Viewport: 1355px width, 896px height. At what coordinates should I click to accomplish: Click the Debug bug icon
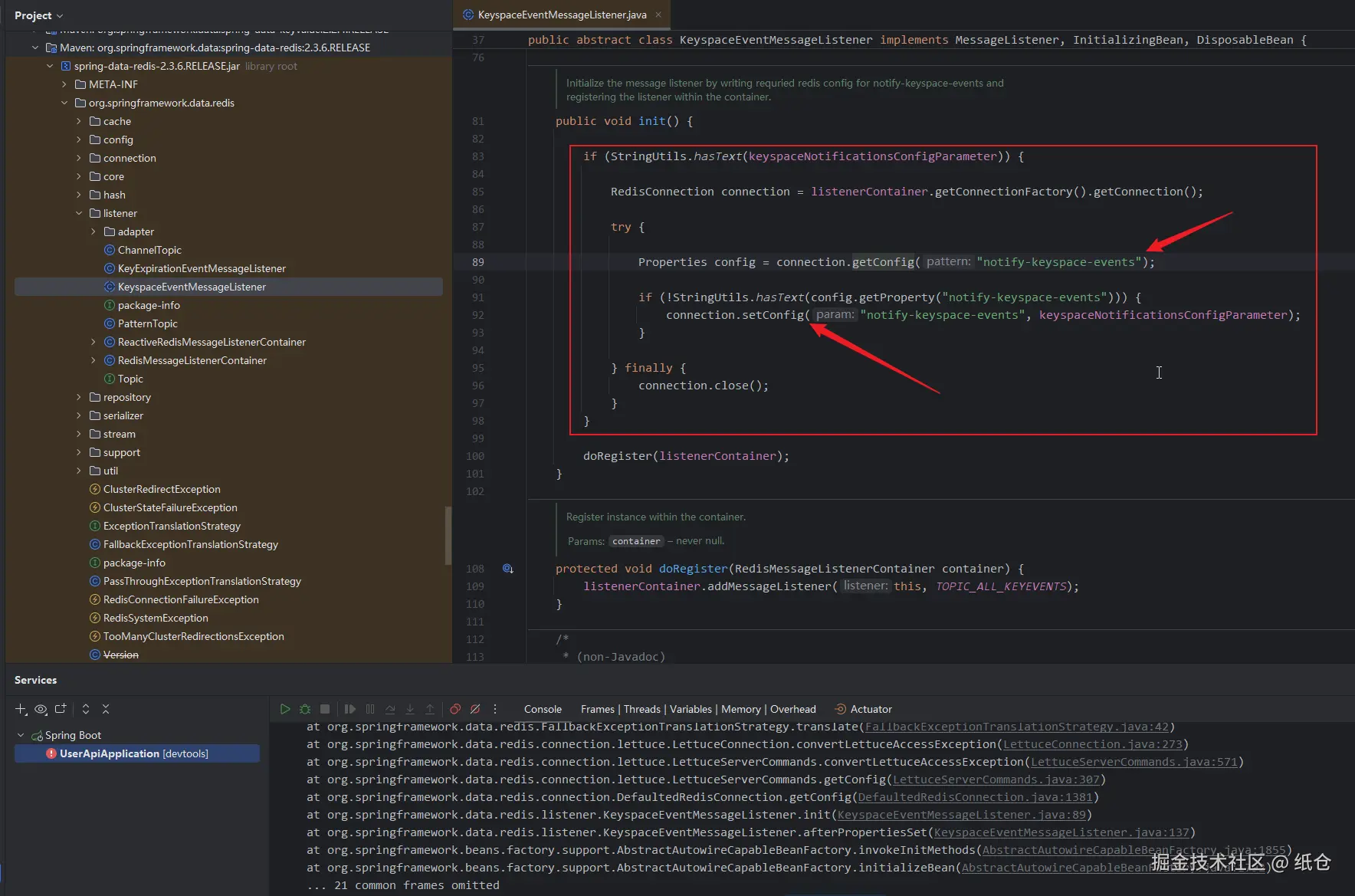click(305, 709)
